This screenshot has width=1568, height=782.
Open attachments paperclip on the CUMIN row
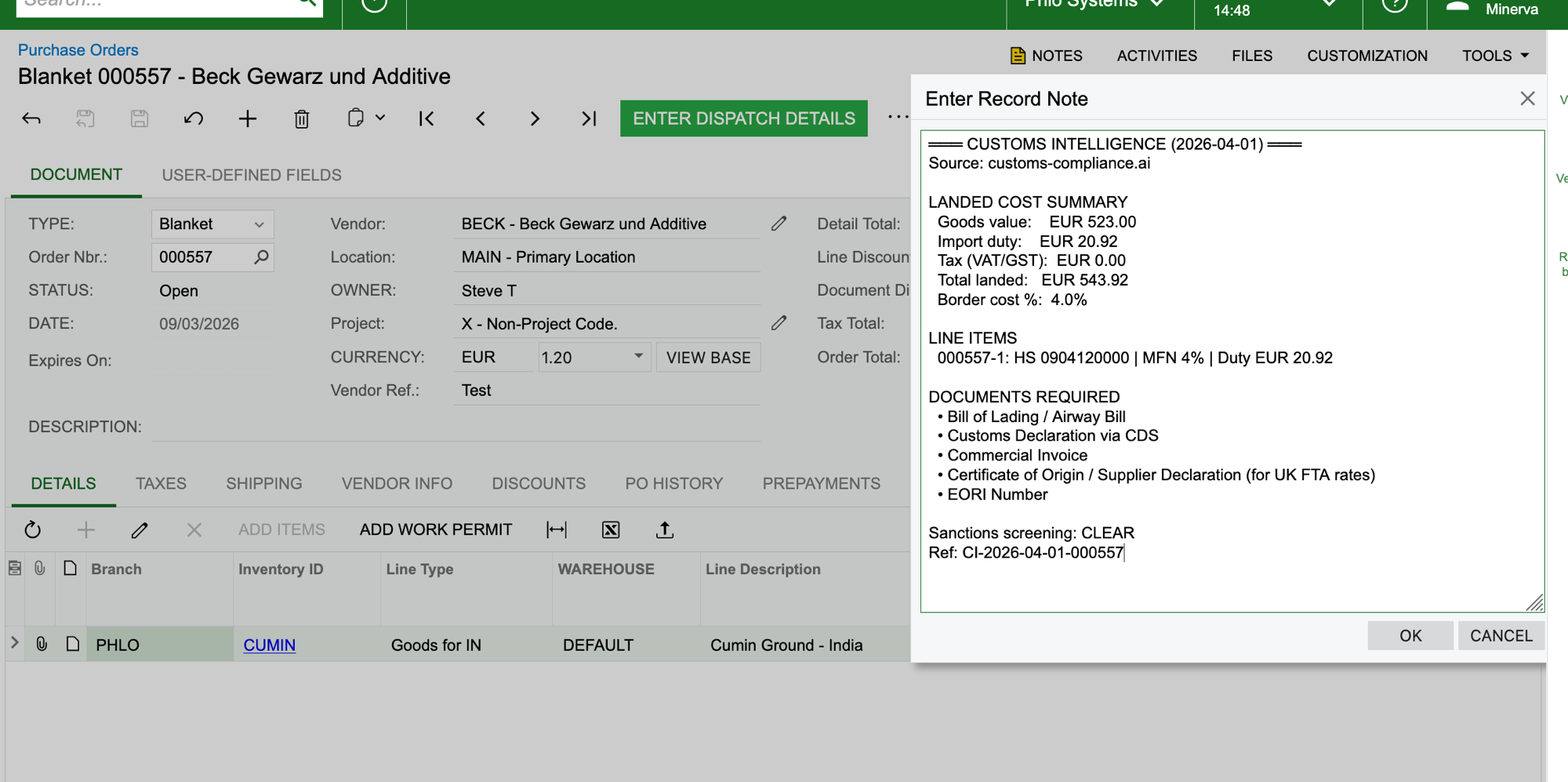point(41,644)
